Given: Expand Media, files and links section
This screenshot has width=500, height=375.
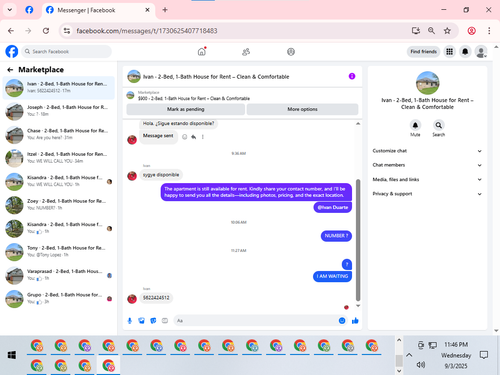Looking at the screenshot, I should pos(427,179).
